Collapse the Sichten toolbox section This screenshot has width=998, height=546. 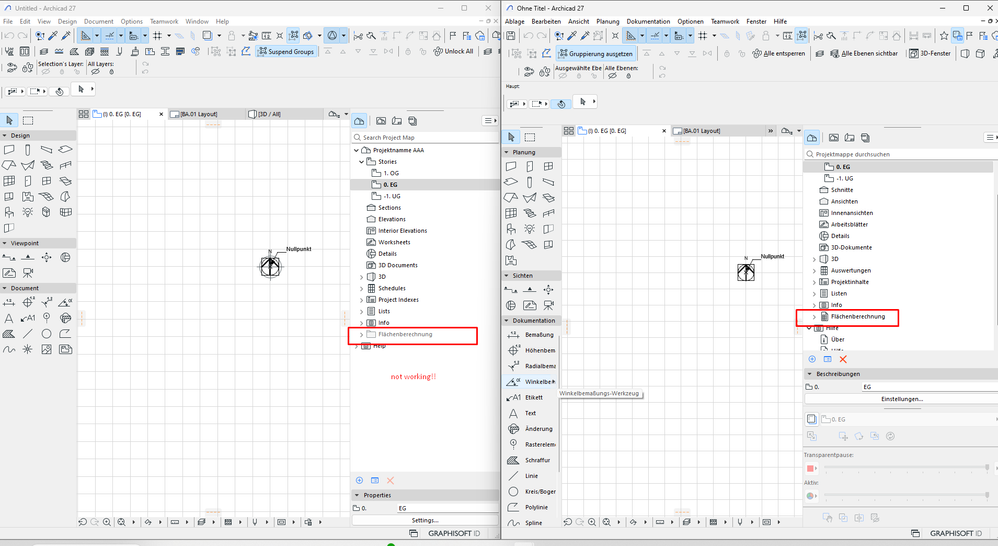click(507, 276)
